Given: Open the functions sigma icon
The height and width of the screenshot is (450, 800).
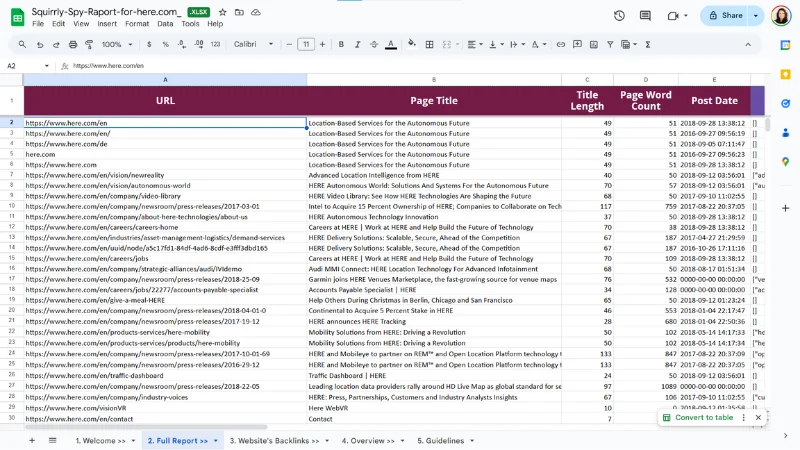Looking at the screenshot, I should click(x=648, y=44).
